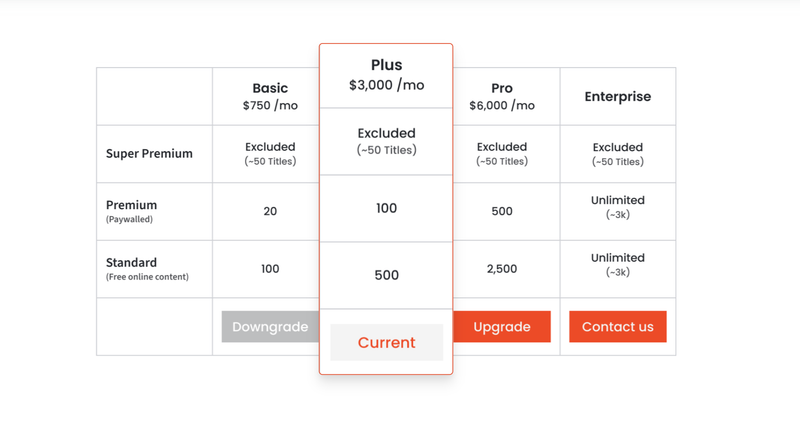Select the Plus $3,000 /mo header
Viewport: 800px width, 442px height.
(386, 75)
